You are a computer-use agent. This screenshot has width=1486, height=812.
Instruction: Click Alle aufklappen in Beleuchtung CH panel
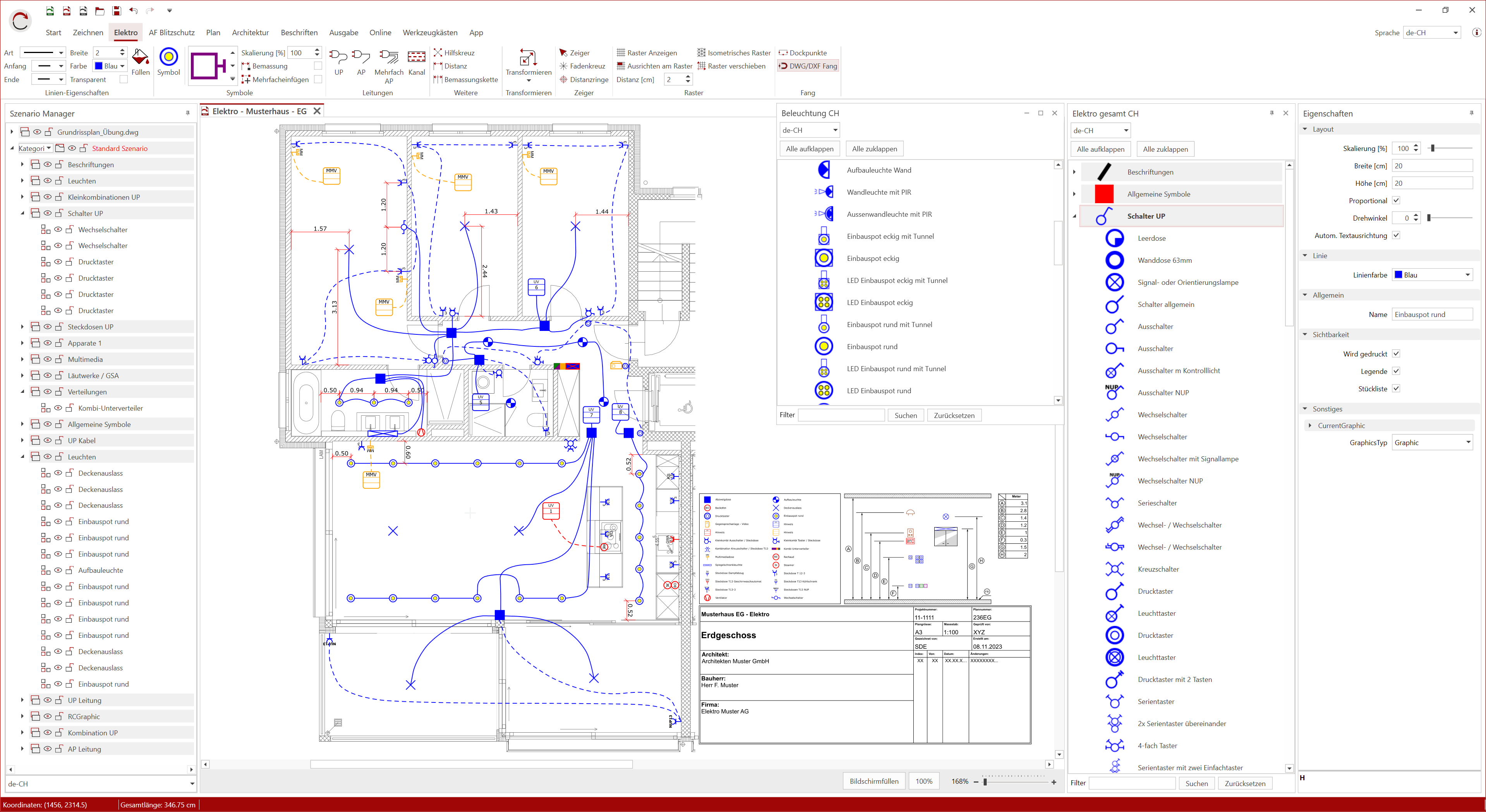tap(809, 148)
